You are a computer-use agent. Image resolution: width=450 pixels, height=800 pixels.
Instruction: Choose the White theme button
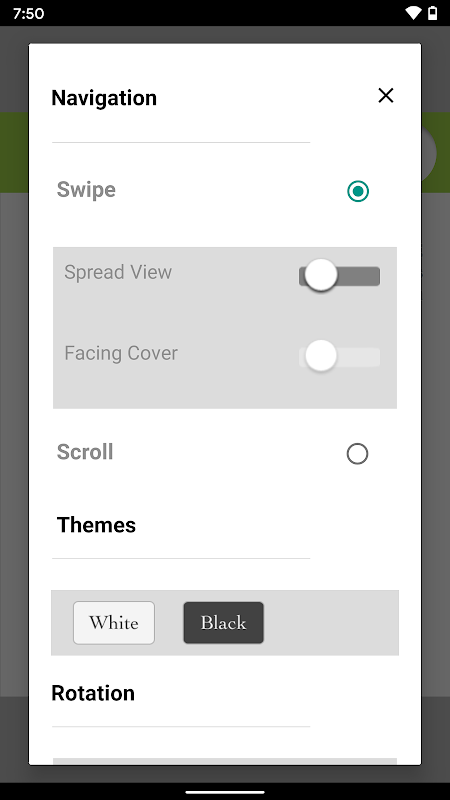pos(114,622)
